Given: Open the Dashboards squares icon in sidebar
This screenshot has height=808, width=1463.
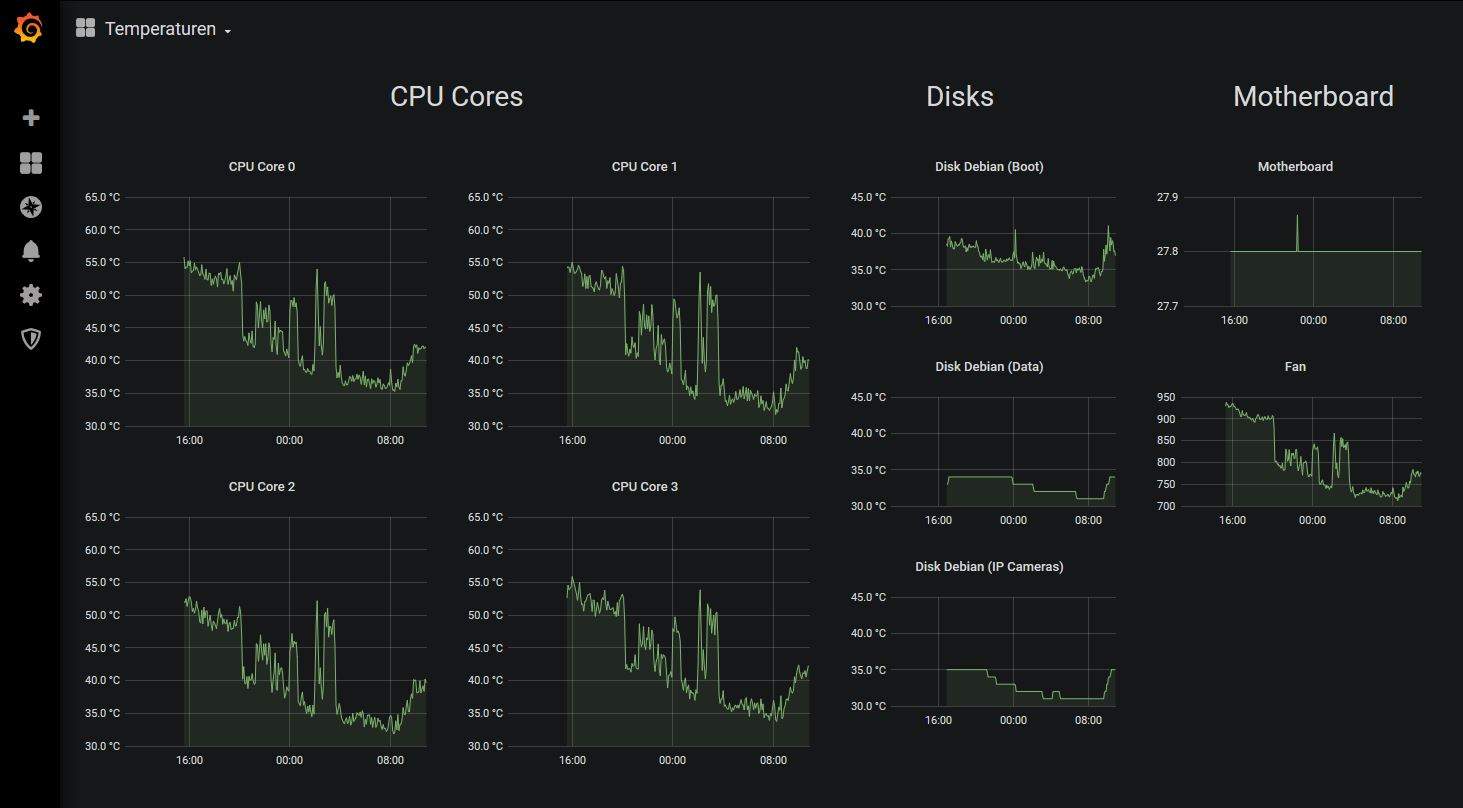Looking at the screenshot, I should (x=31, y=163).
